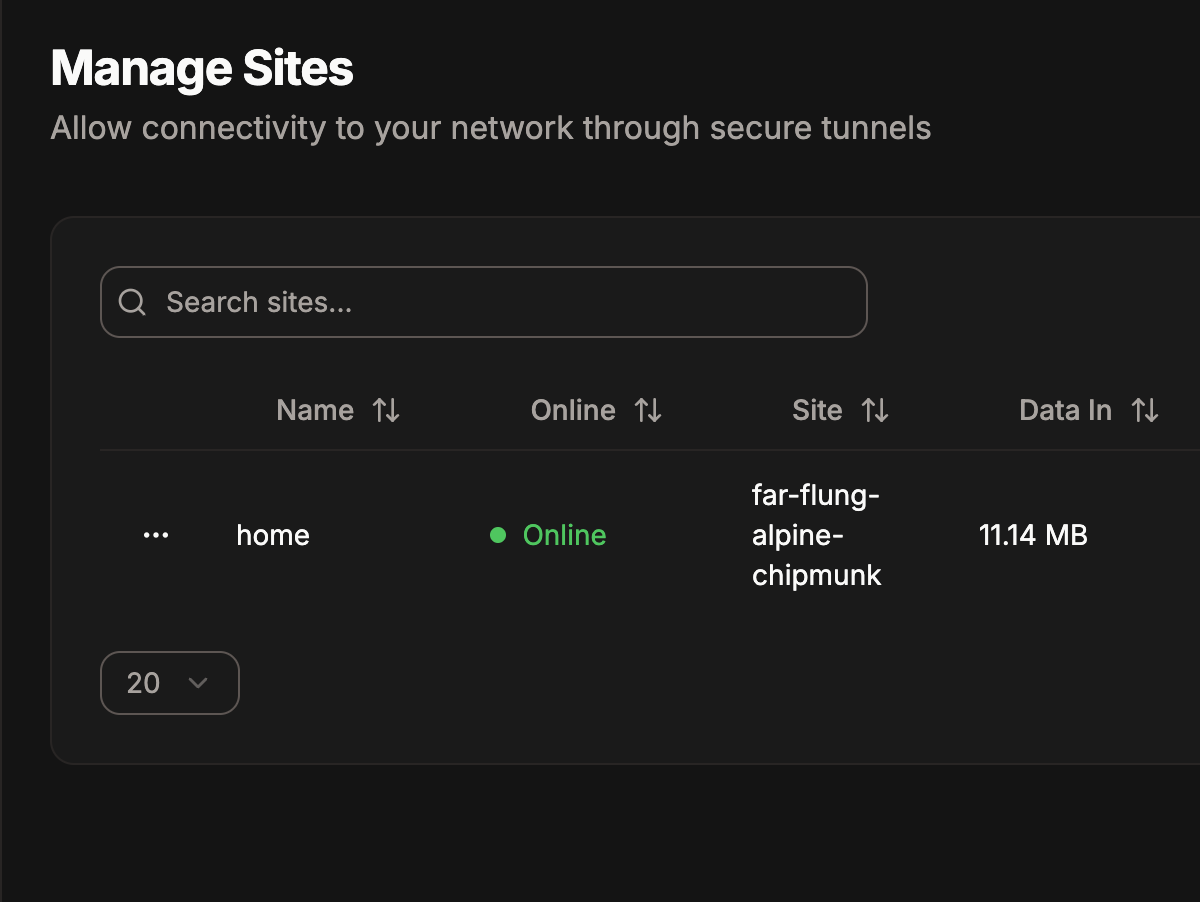Click the Manage Sites page heading
The height and width of the screenshot is (902, 1200).
point(202,70)
